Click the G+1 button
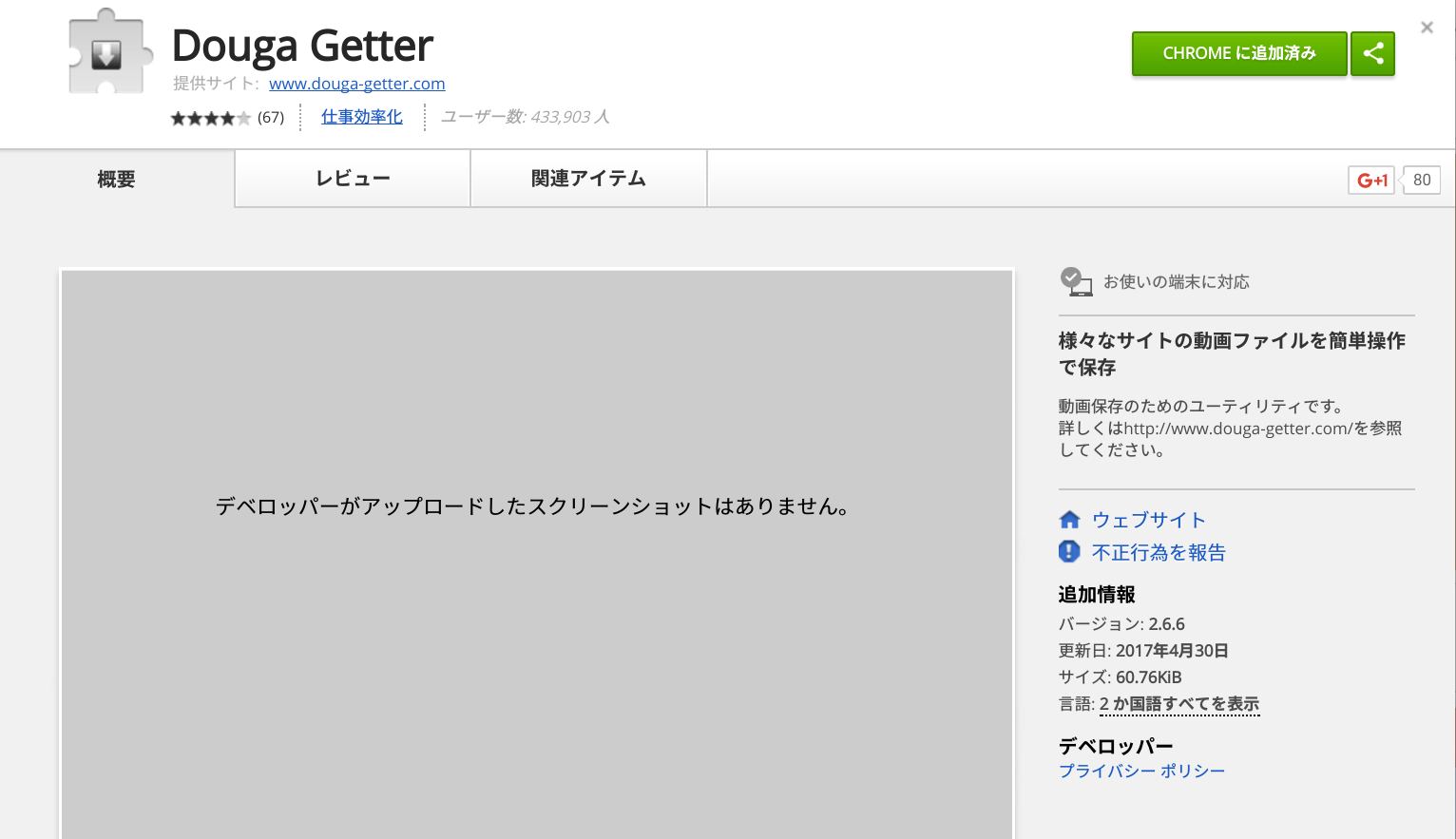1456x839 pixels. pyautogui.click(x=1371, y=180)
